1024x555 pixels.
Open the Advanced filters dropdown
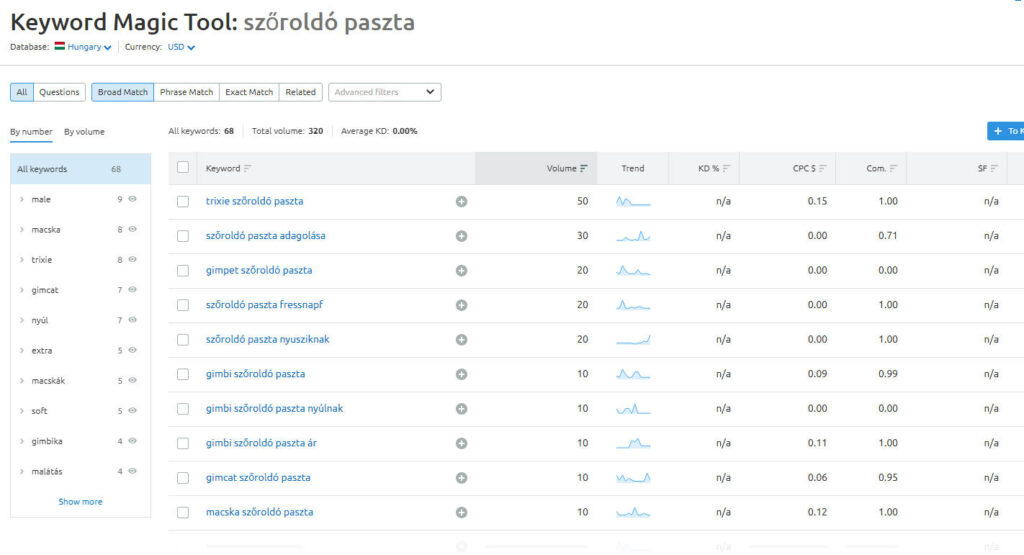click(384, 92)
